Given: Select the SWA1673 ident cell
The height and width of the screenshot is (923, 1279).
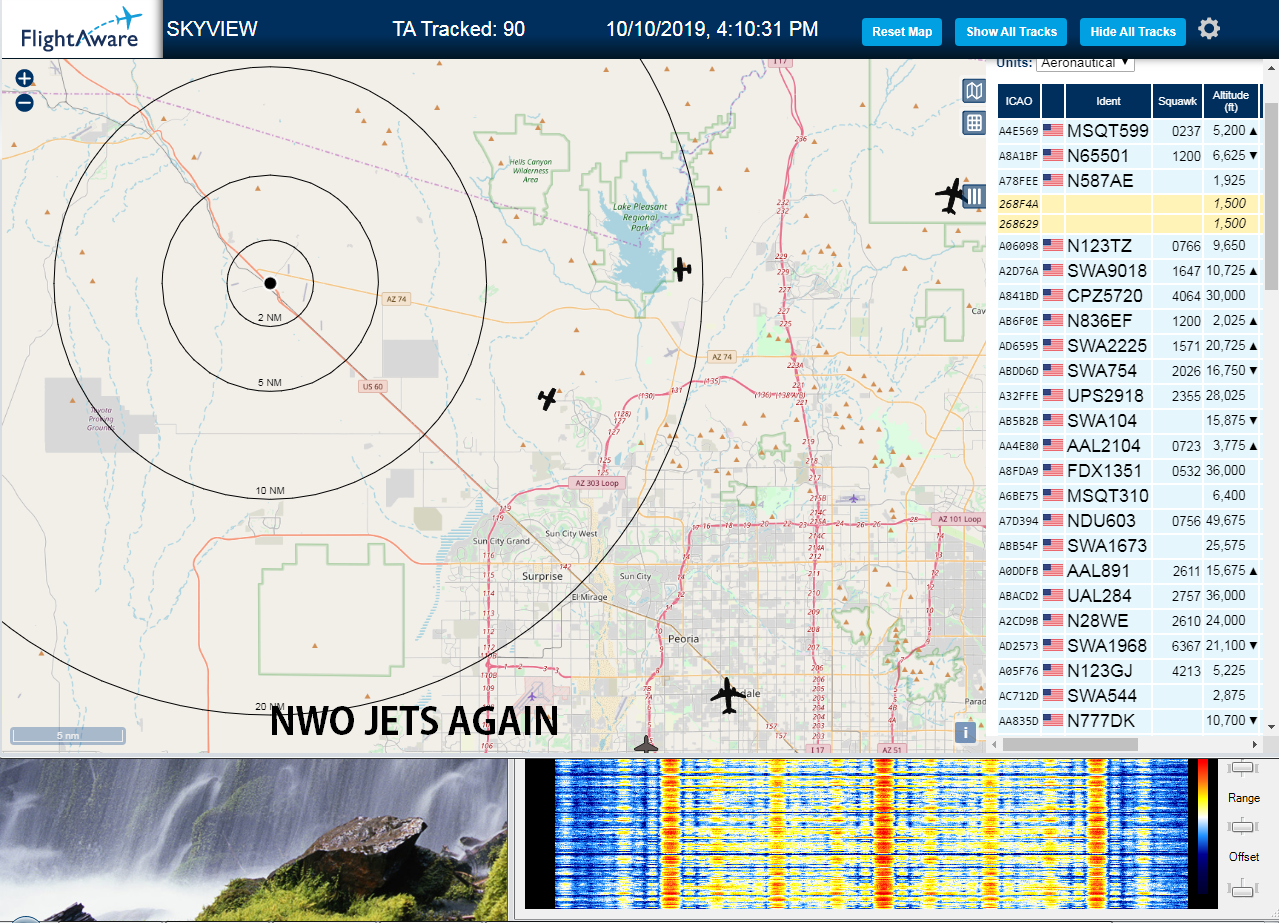Looking at the screenshot, I should (1108, 545).
